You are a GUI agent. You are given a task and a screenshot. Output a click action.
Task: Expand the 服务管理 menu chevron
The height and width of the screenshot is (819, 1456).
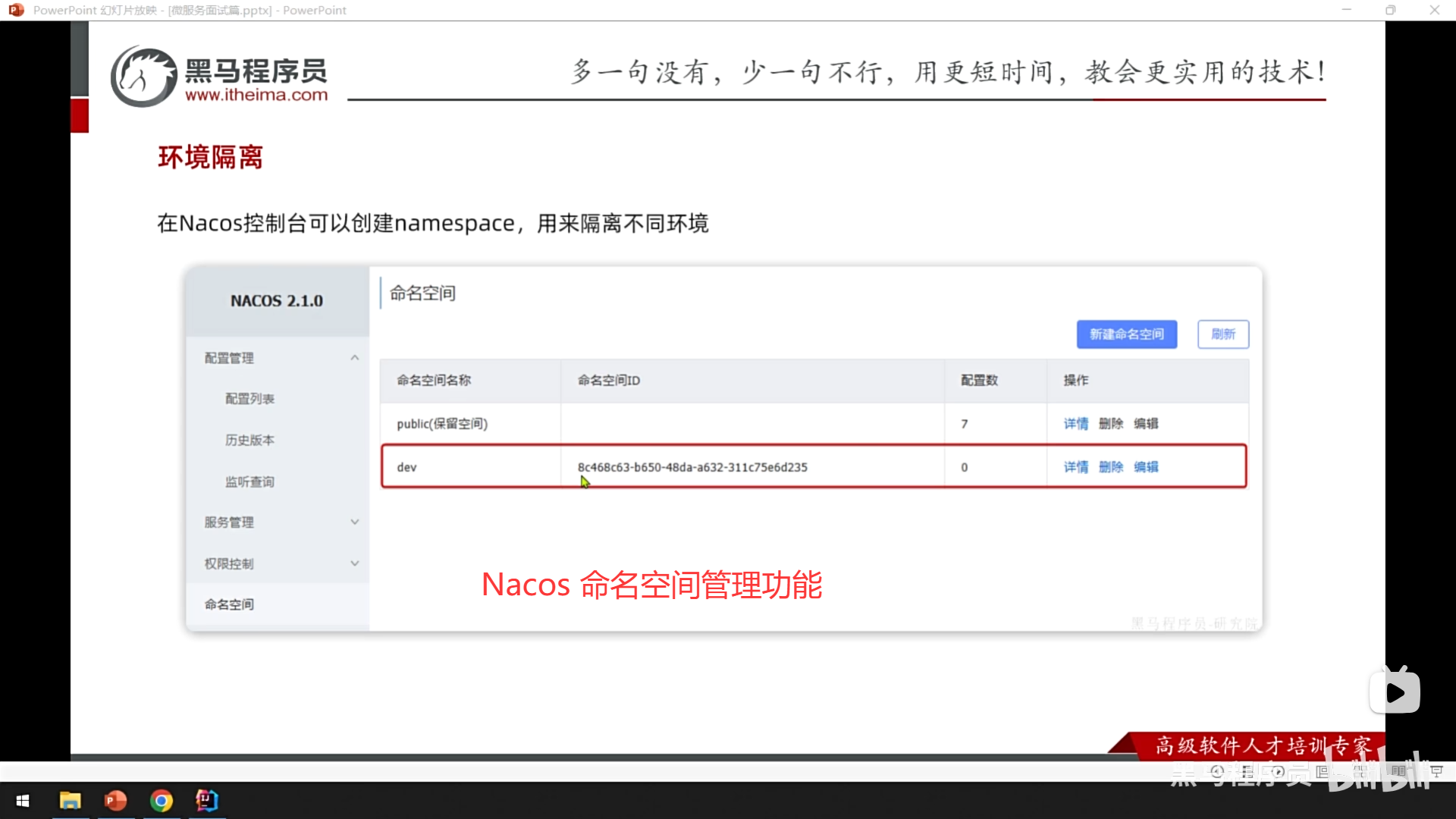354,522
